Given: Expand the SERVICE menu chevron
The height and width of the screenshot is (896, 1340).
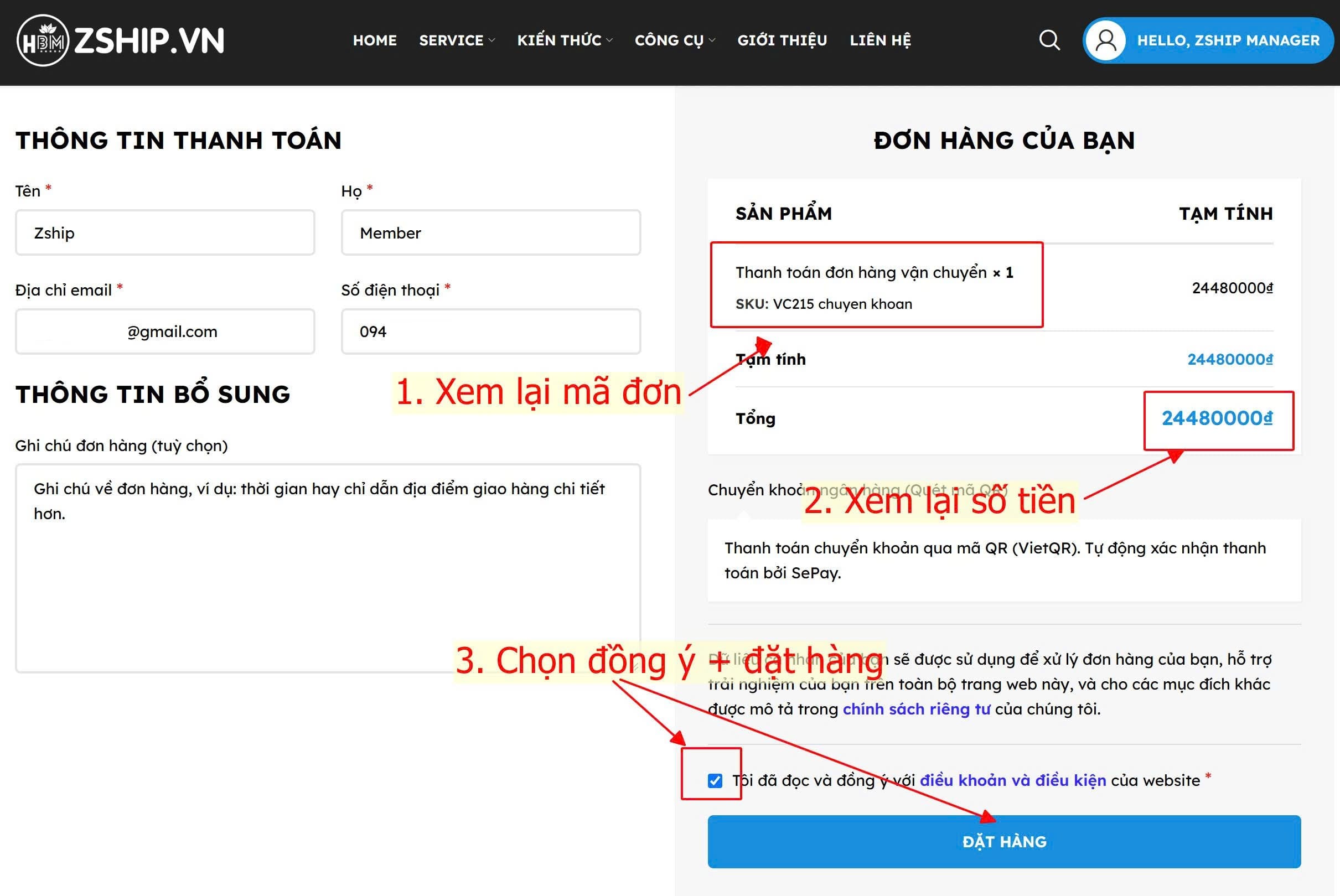Looking at the screenshot, I should 492,40.
